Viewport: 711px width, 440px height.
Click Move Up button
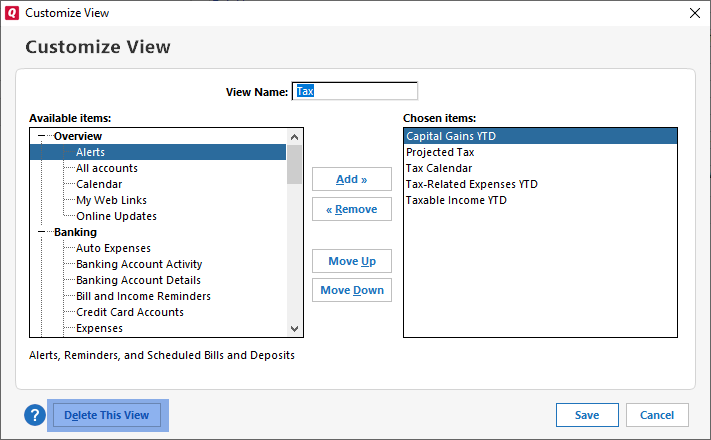tap(351, 261)
